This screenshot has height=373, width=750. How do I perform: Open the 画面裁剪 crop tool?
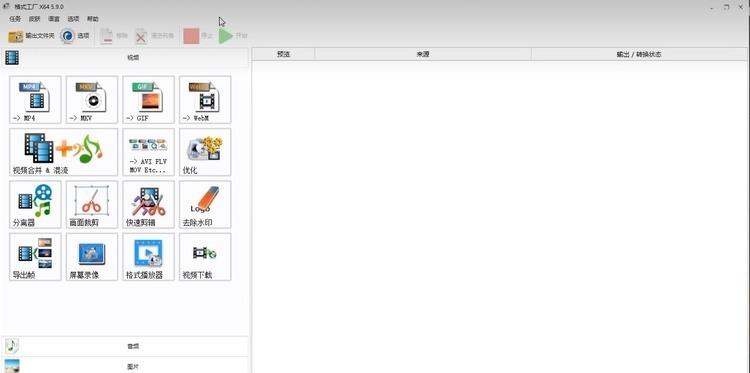(92, 205)
